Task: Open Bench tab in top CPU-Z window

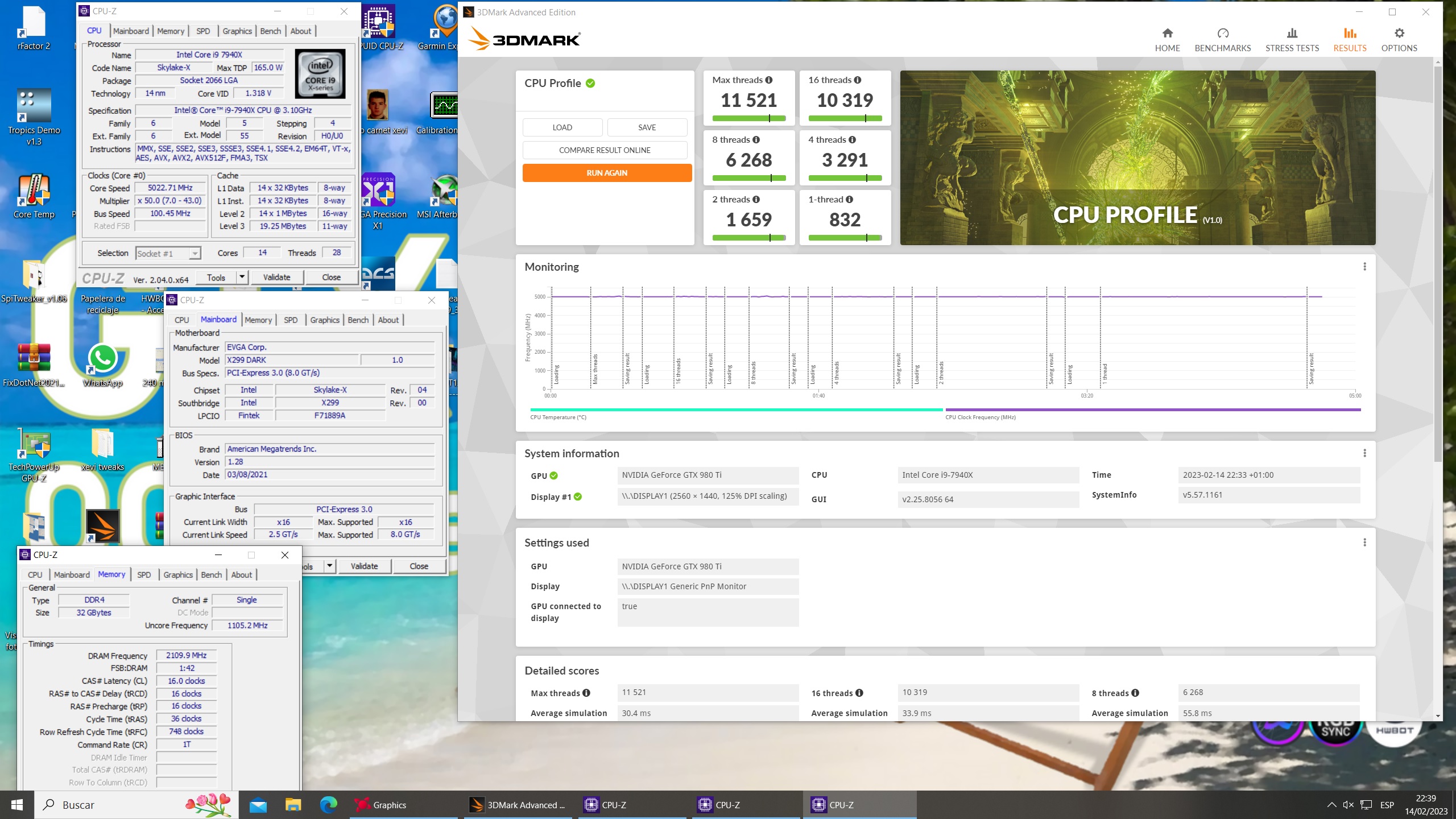Action: (271, 31)
